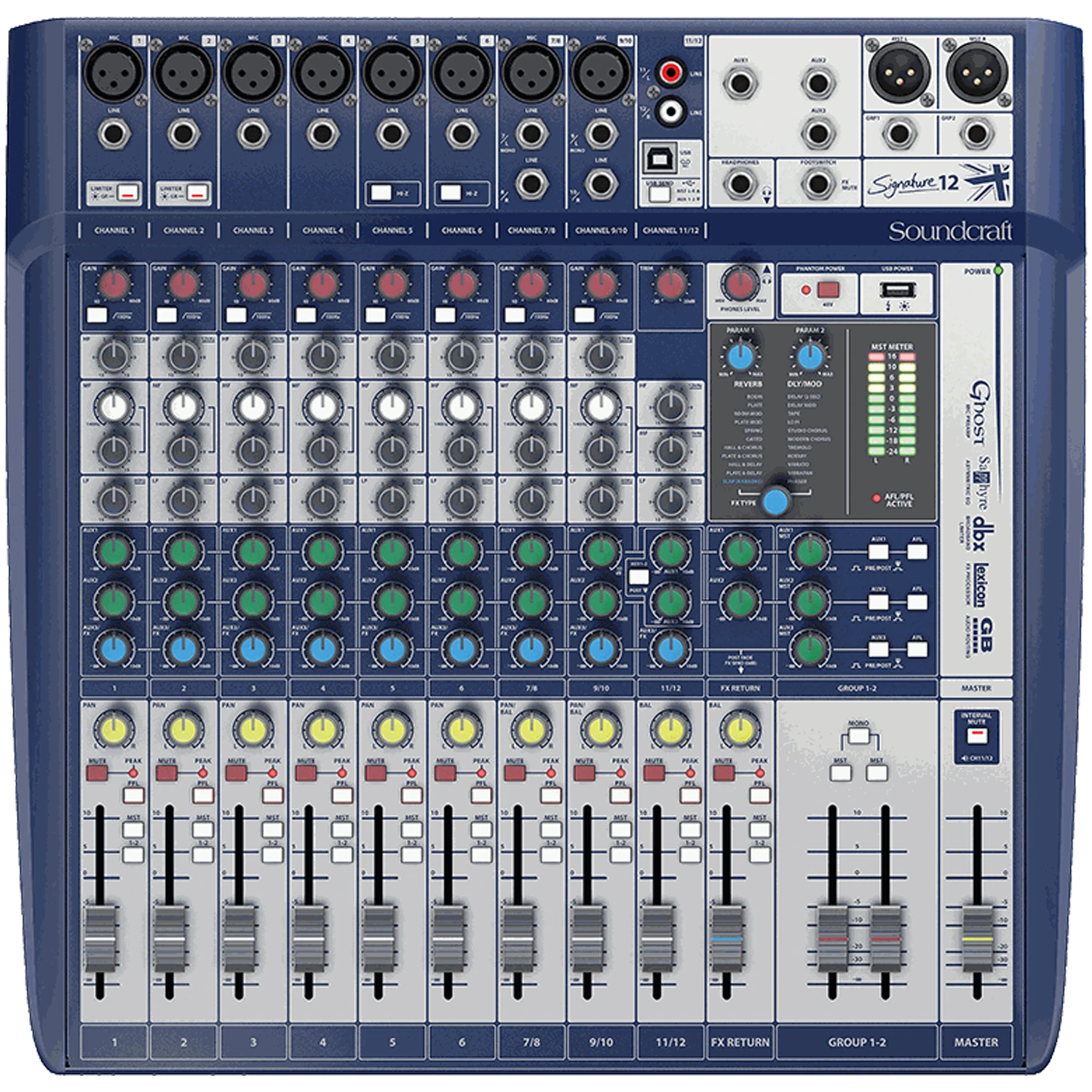Toggle the USB Send selector switch
This screenshot has height=1092, width=1092.
(660, 194)
